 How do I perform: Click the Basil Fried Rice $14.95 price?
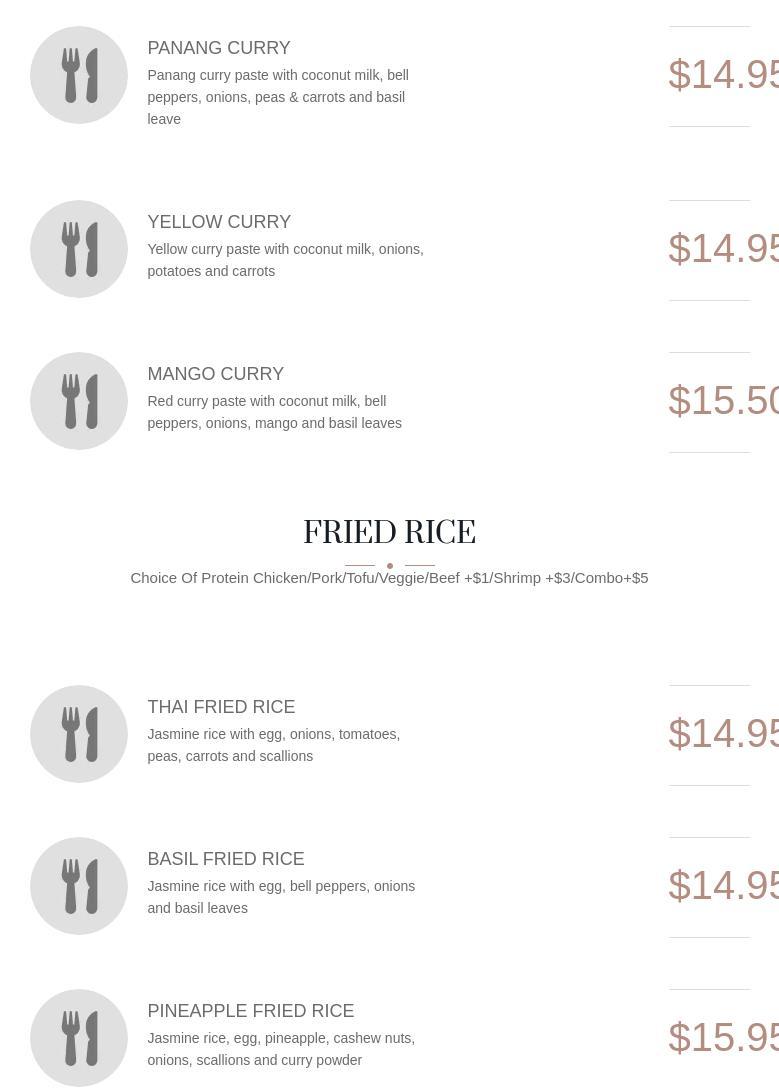724,885
